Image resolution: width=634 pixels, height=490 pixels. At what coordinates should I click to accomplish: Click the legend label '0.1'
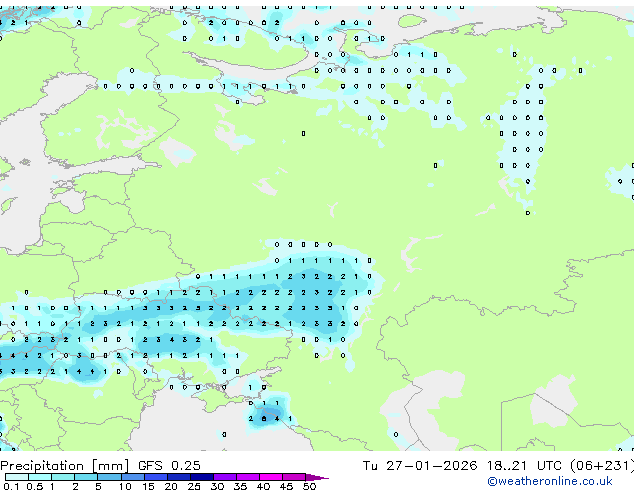click(x=11, y=486)
